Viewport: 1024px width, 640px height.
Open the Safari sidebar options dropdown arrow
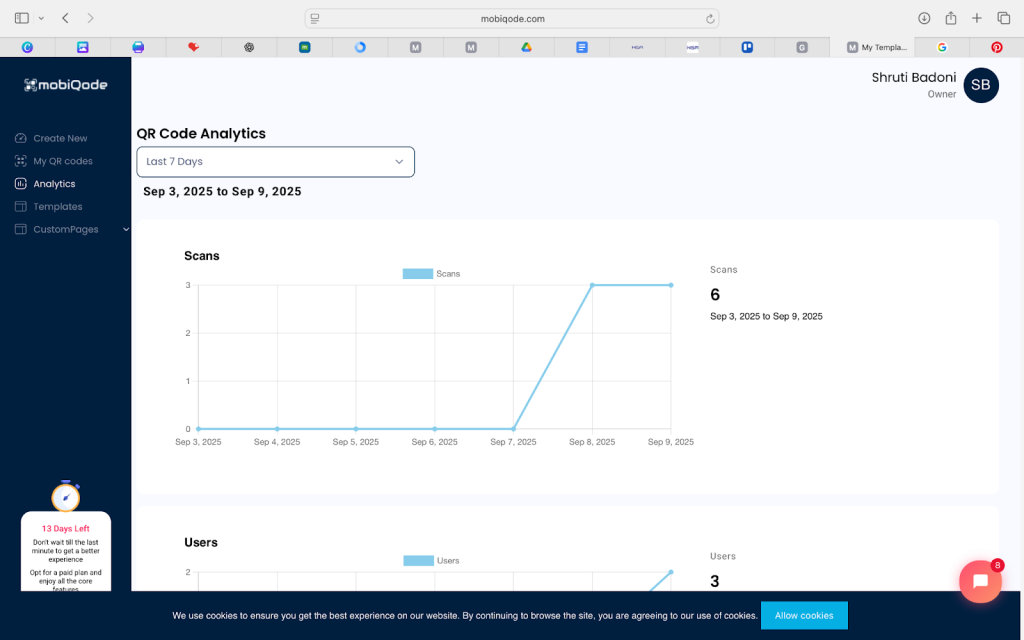point(41,18)
